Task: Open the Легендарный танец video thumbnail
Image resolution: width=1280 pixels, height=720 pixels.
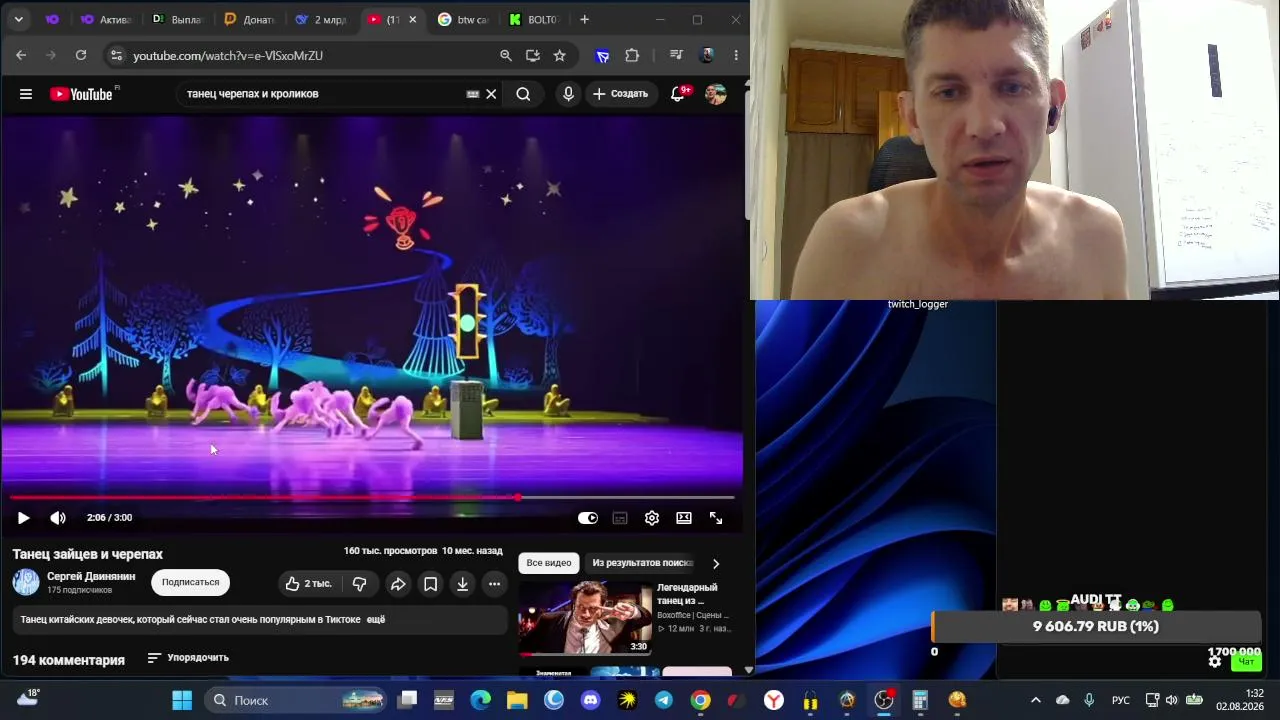Action: click(585, 618)
